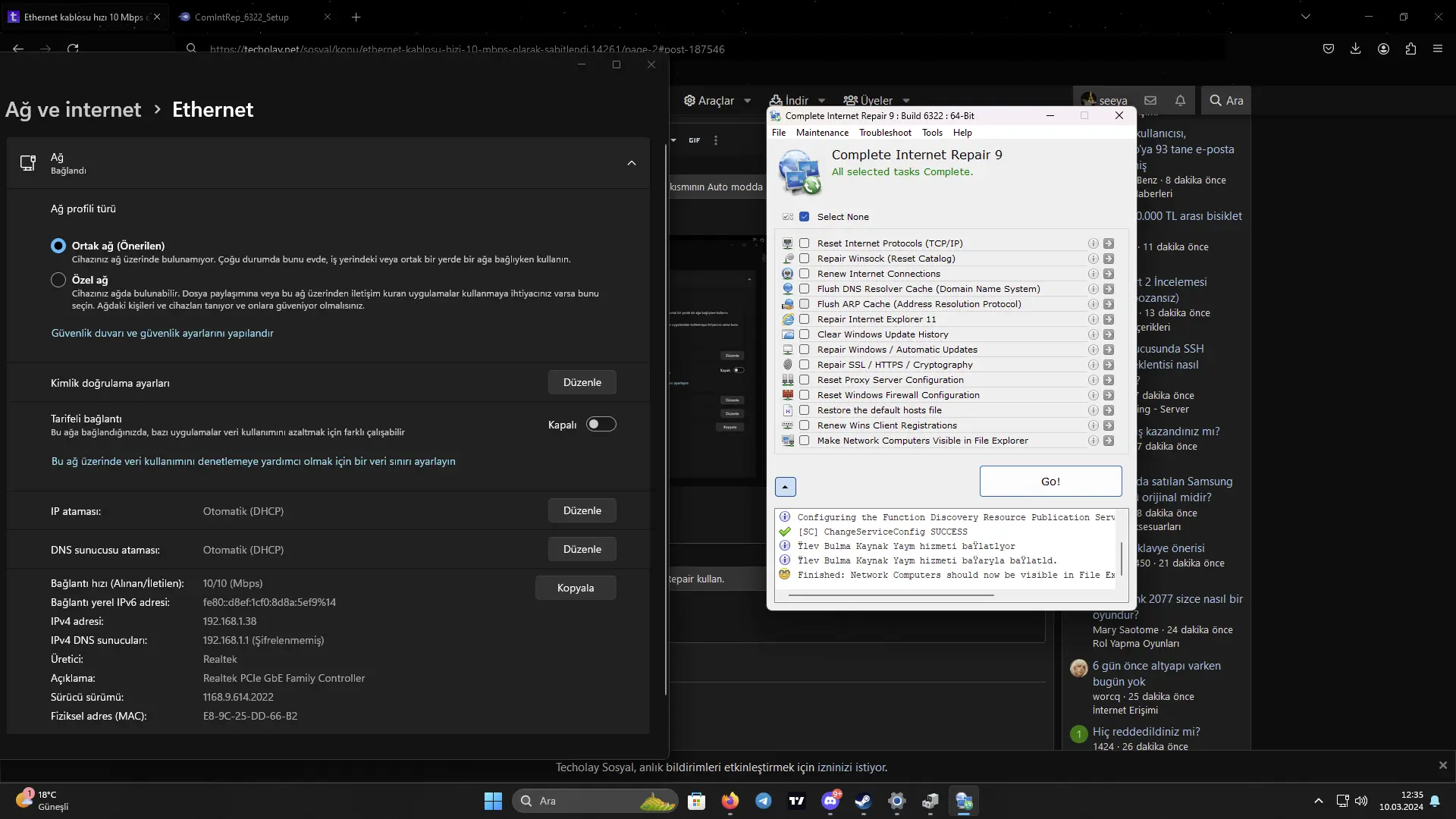Collapse log panel with up arrow button
This screenshot has width=1456, height=819.
[786, 487]
